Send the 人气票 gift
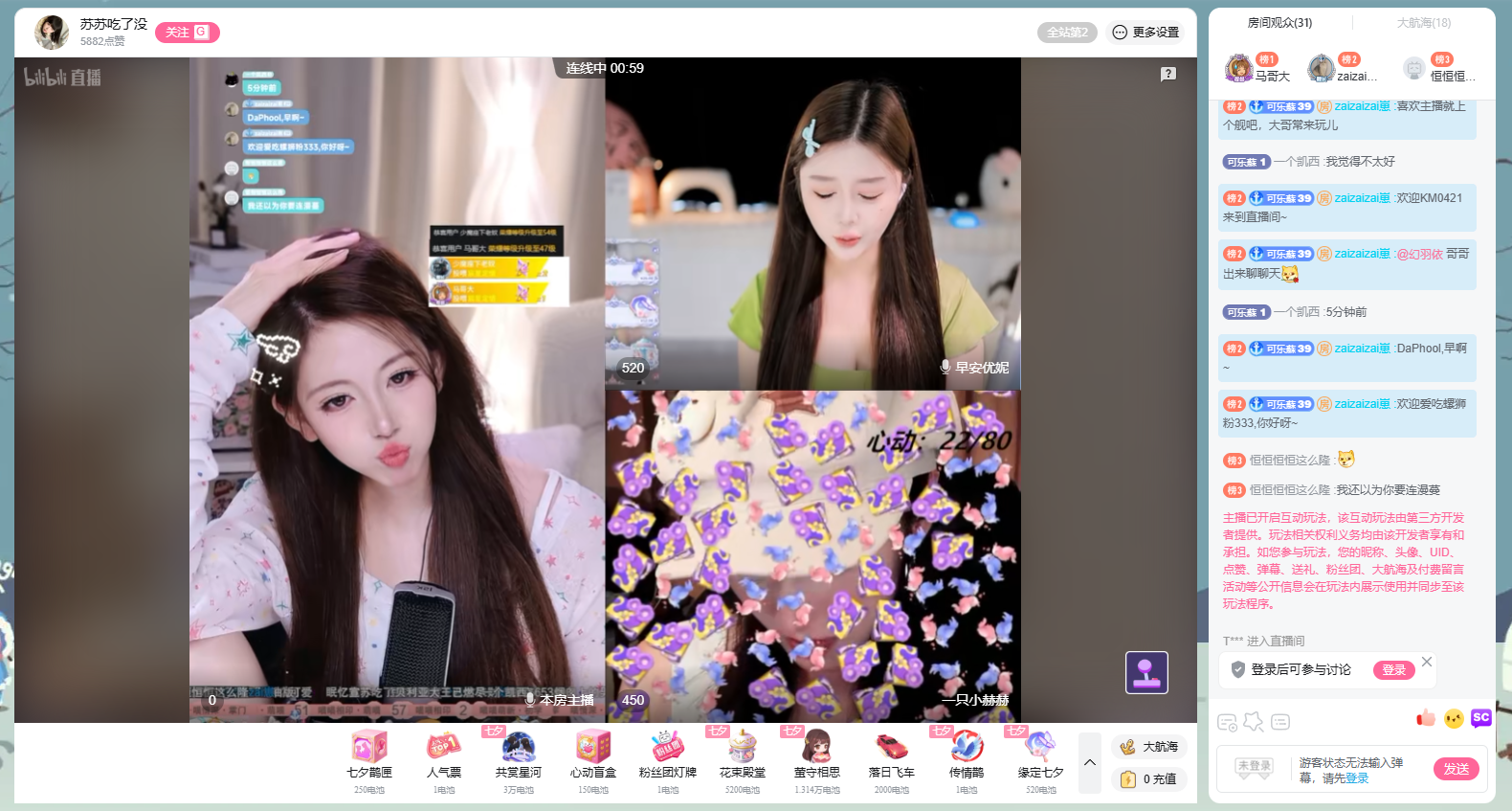The width and height of the screenshot is (1512, 811). [444, 762]
